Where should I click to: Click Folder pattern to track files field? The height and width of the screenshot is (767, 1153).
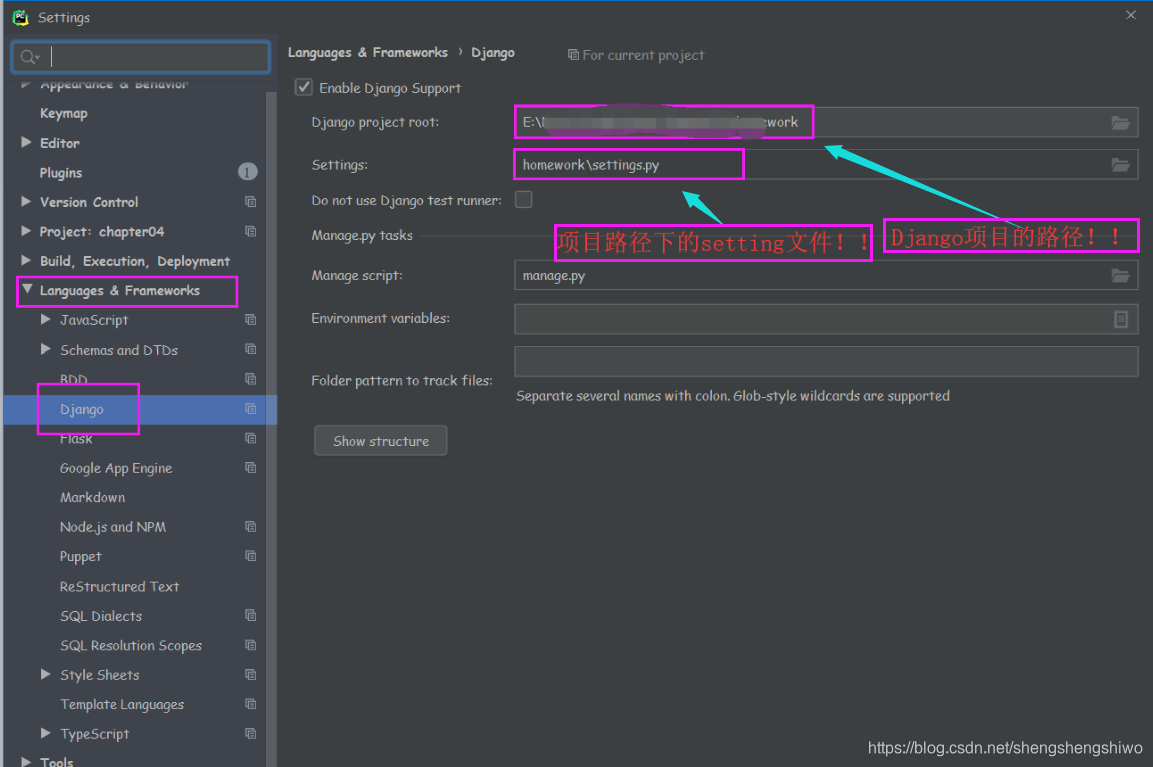click(x=827, y=362)
